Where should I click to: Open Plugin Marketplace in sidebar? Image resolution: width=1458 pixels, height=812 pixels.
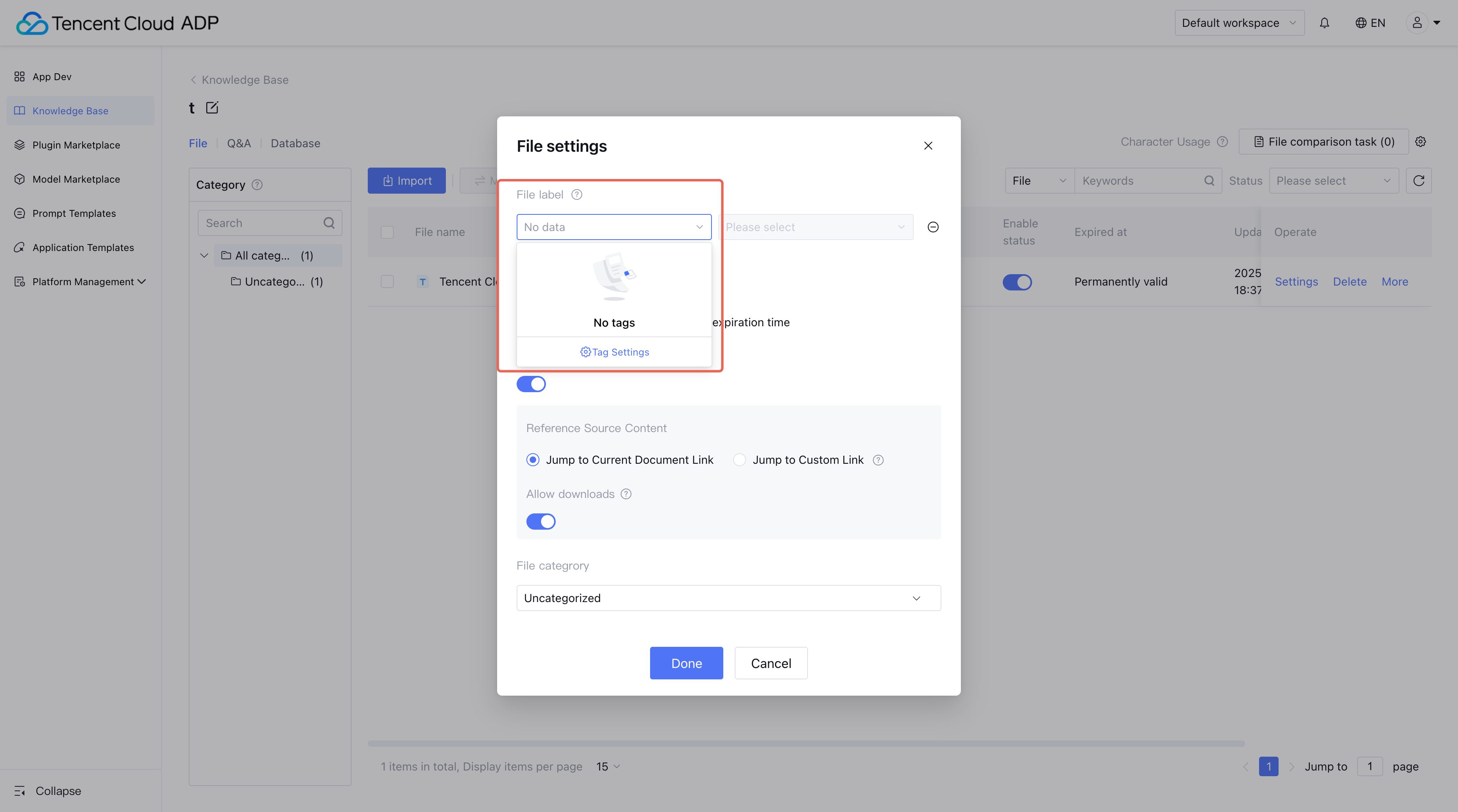pyautogui.click(x=76, y=145)
